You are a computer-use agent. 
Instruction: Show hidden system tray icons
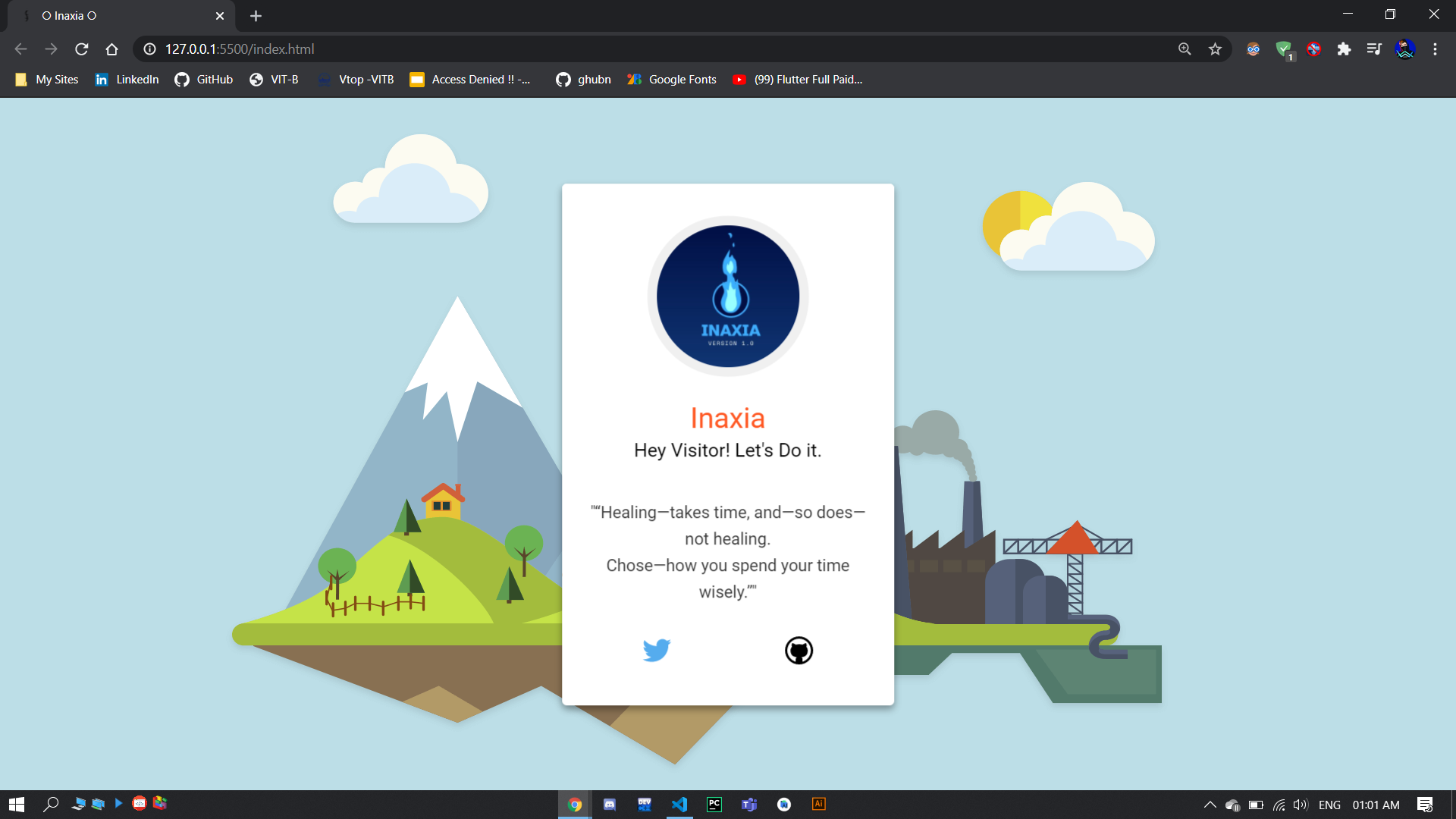point(1210,805)
